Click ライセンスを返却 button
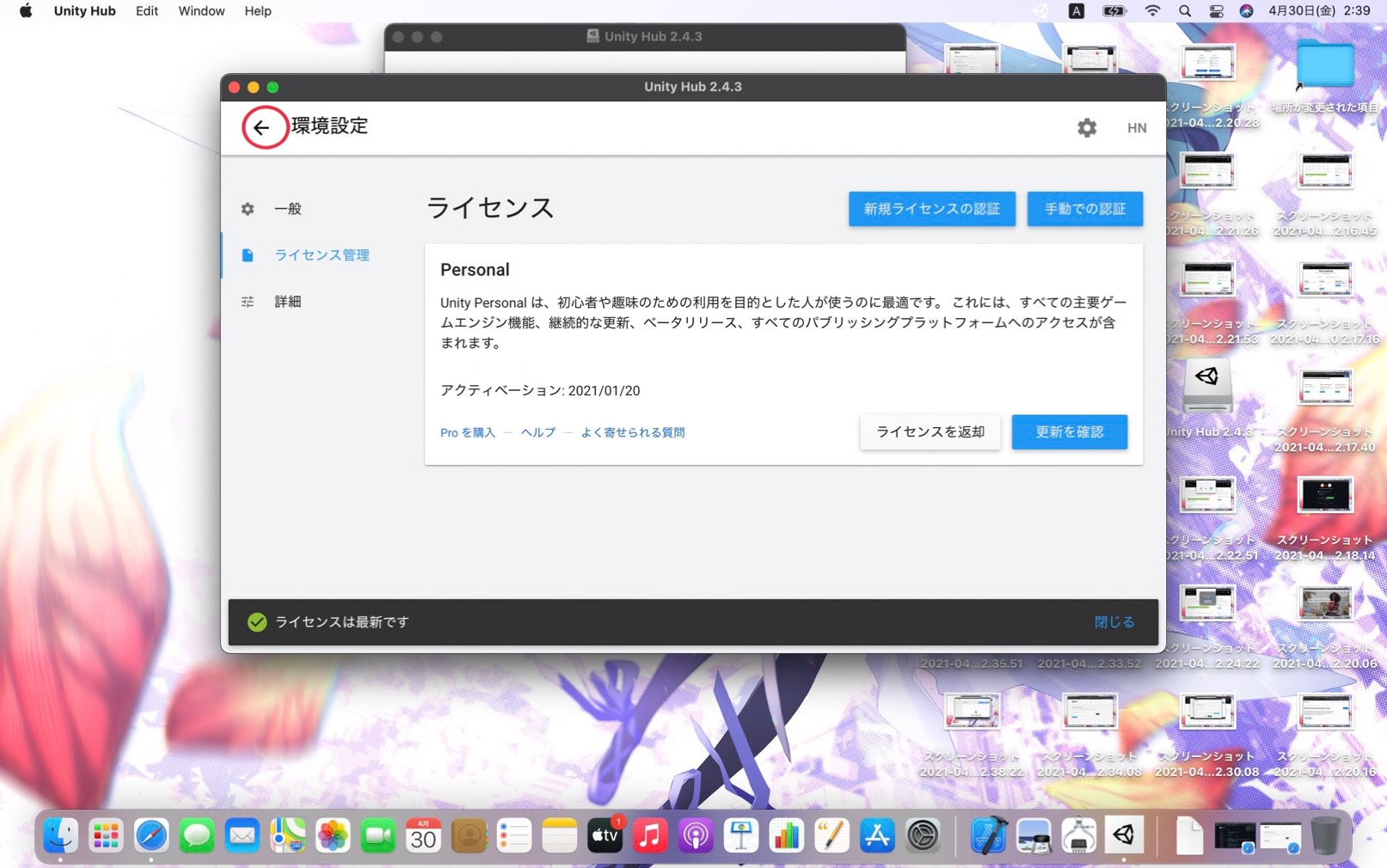This screenshot has height=868, width=1387. pyautogui.click(x=930, y=432)
